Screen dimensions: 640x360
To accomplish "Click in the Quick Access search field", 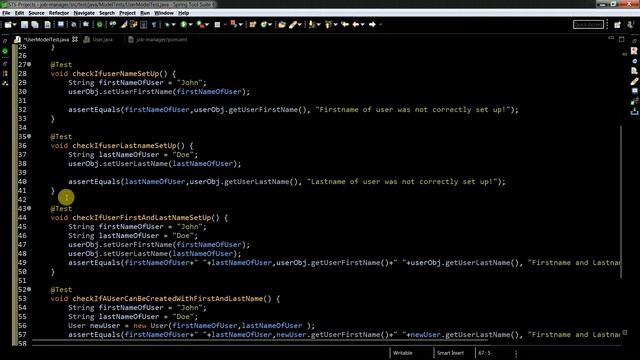I will (x=588, y=24).
